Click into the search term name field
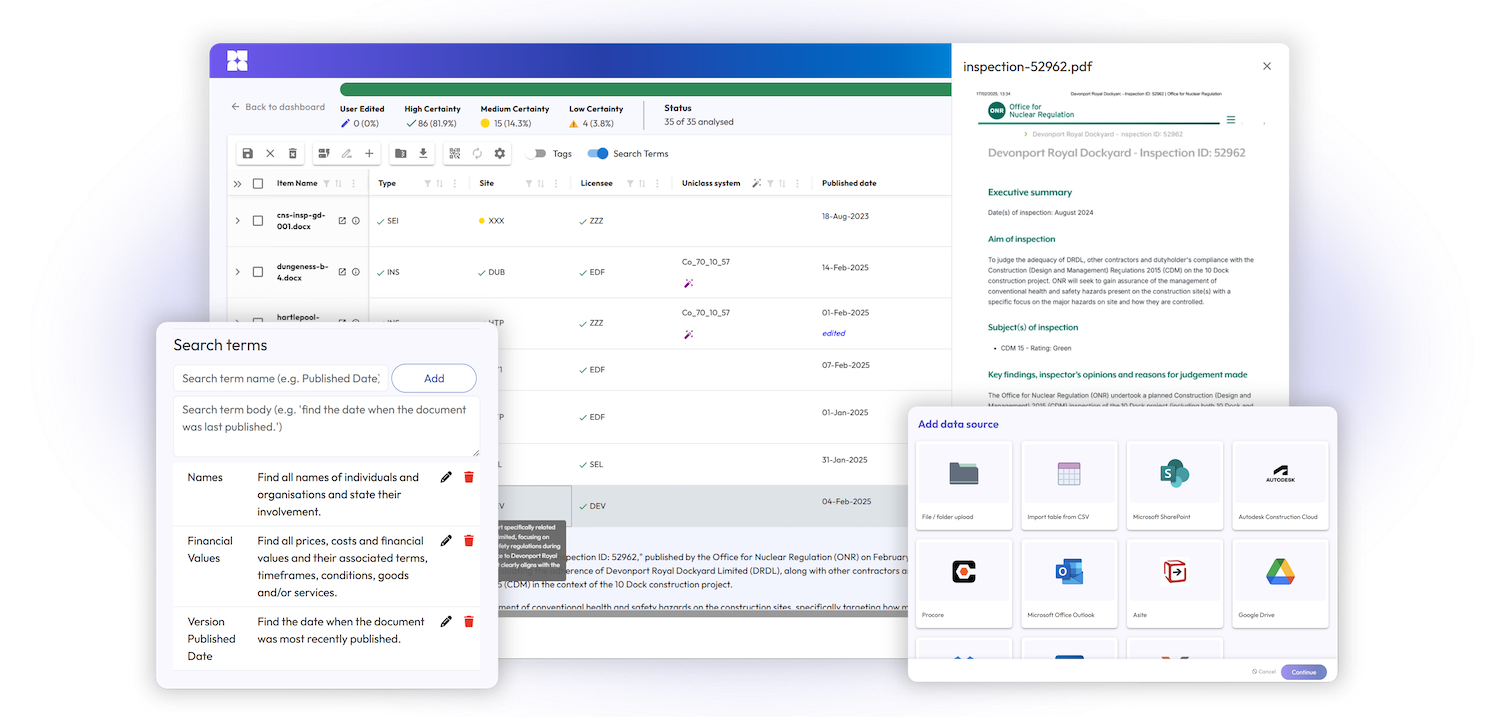The height and width of the screenshot is (717, 1500). tap(280, 378)
